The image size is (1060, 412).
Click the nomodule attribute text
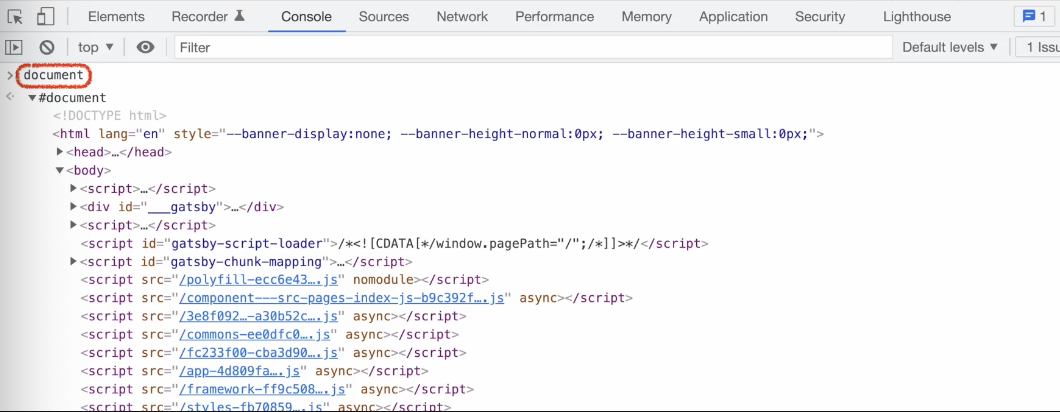pos(384,279)
